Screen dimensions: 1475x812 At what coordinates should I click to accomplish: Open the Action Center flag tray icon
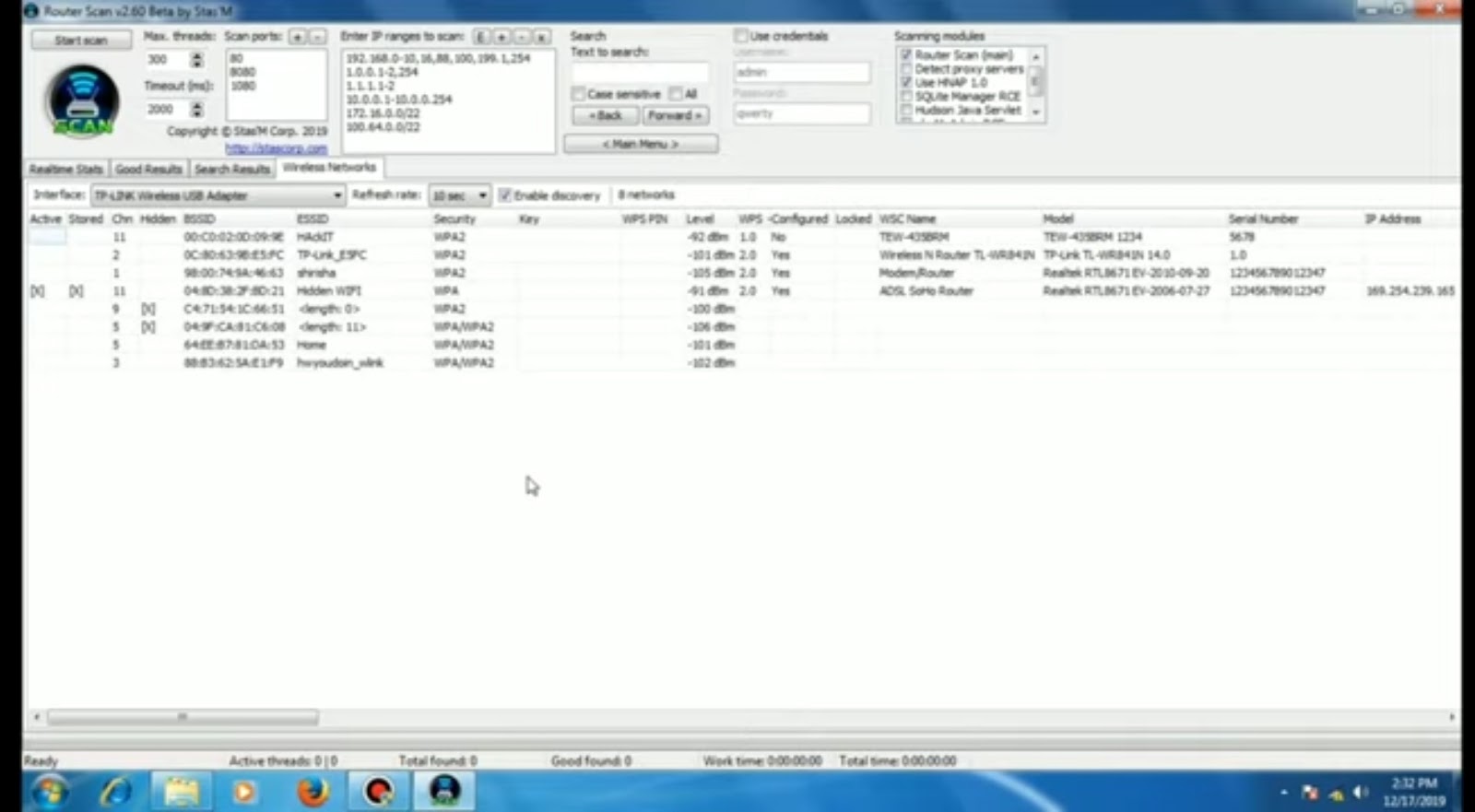[x=1310, y=793]
